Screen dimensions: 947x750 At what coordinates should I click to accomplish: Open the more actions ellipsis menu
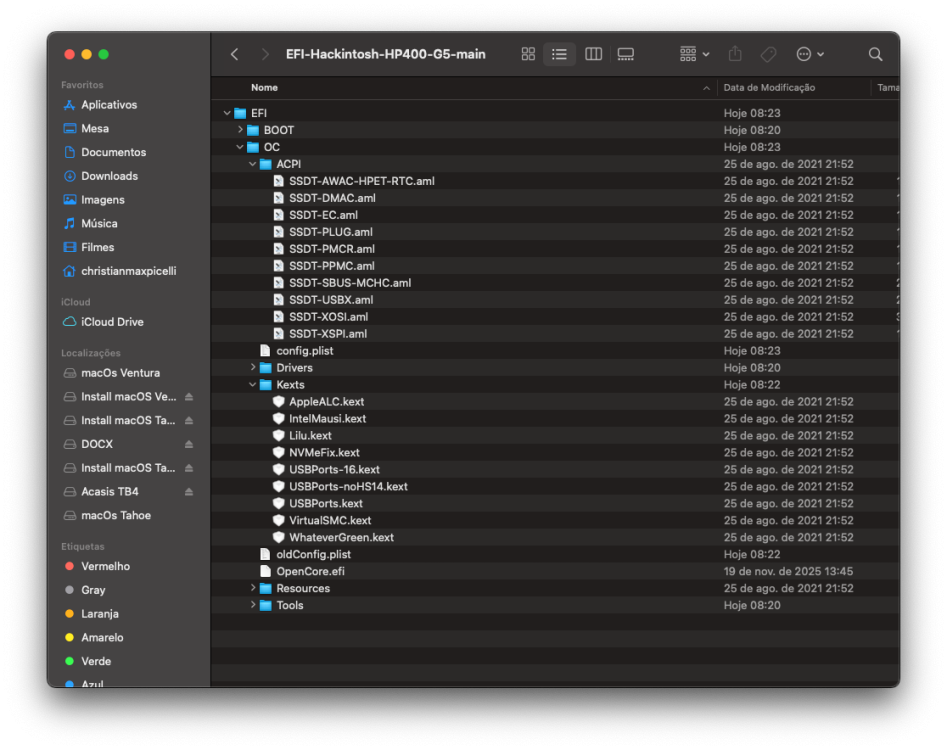(810, 54)
